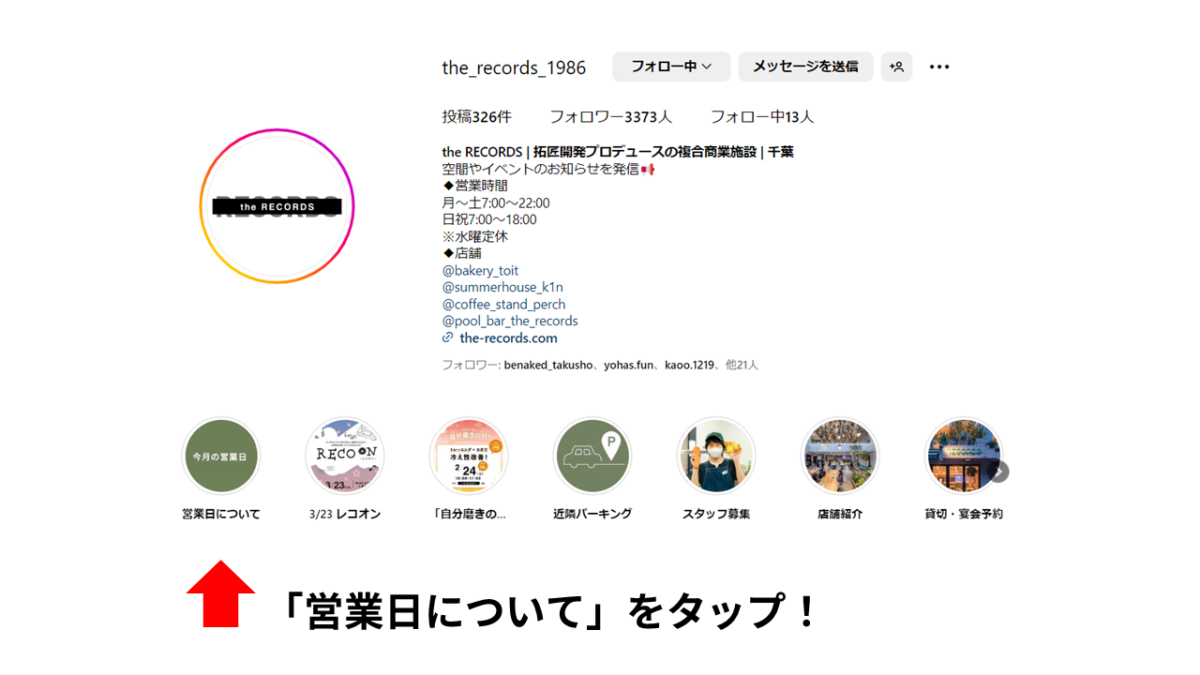
Task: Open the スタッフ募集 staff highlight
Action: tap(716, 456)
